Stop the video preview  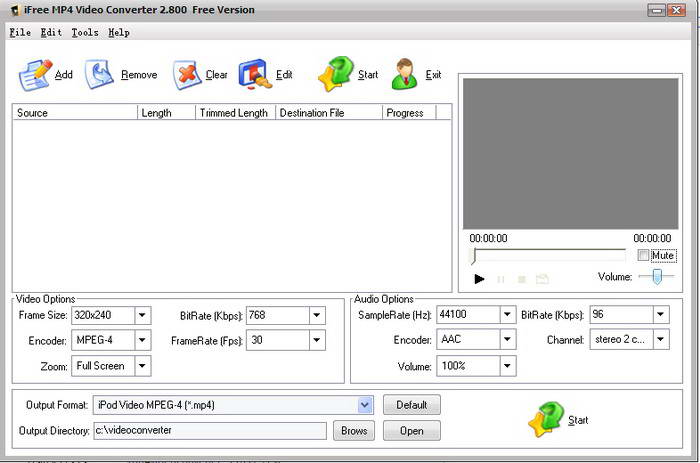pos(521,279)
